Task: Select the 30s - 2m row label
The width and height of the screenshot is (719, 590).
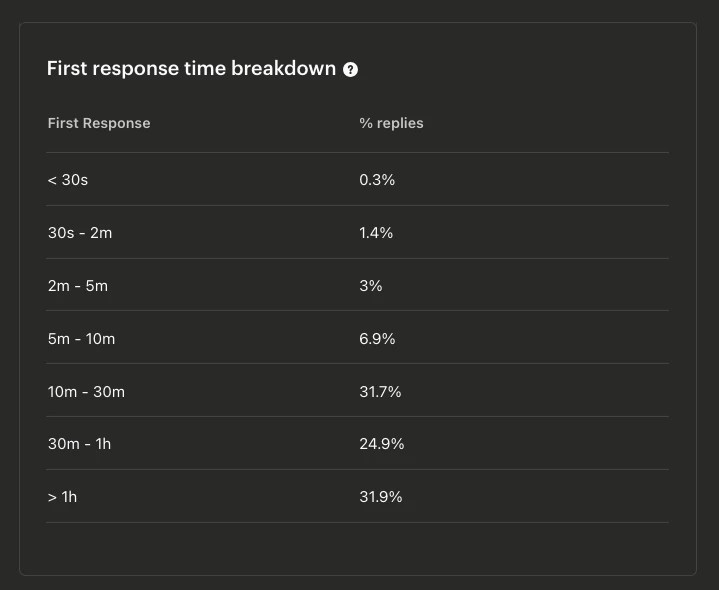Action: (x=80, y=233)
